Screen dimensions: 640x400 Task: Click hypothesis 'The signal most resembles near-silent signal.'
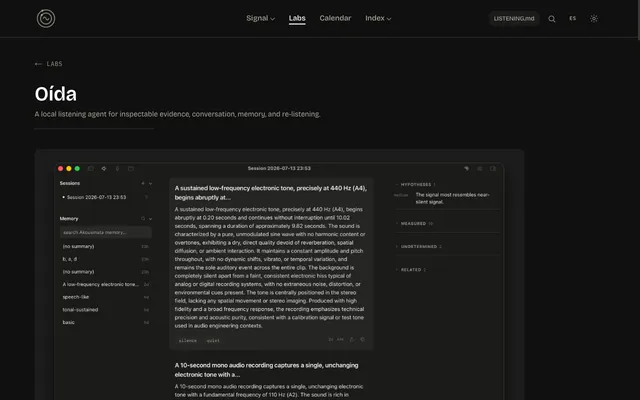(x=452, y=198)
